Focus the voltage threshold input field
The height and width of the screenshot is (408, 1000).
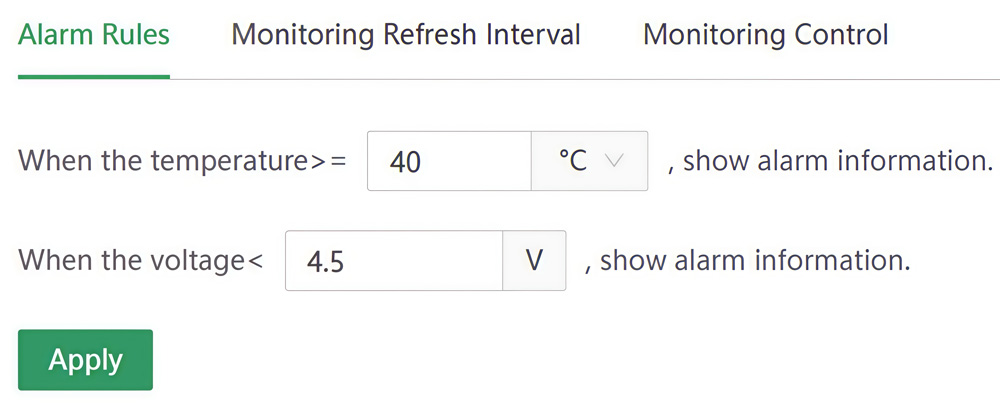(393, 261)
